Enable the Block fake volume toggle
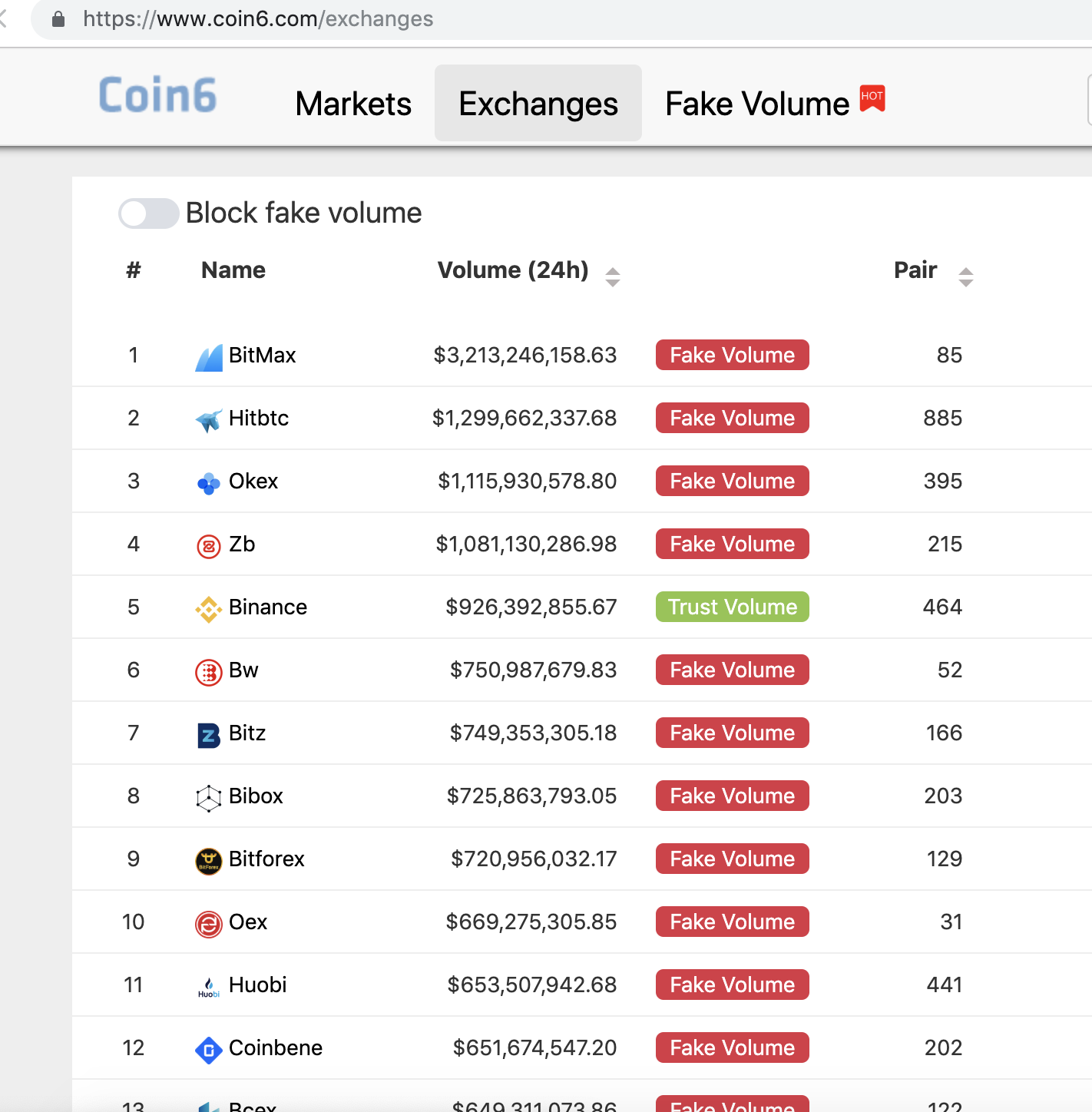The image size is (1092, 1112). 148,213
